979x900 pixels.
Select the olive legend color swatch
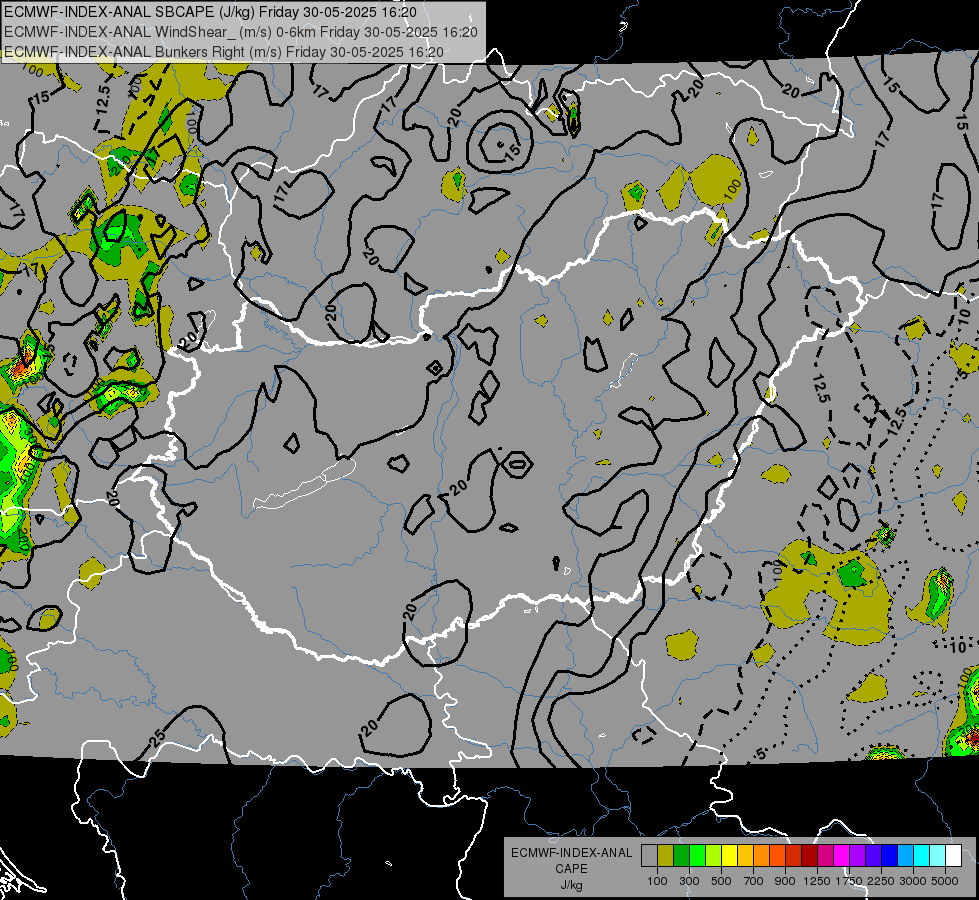click(x=666, y=856)
